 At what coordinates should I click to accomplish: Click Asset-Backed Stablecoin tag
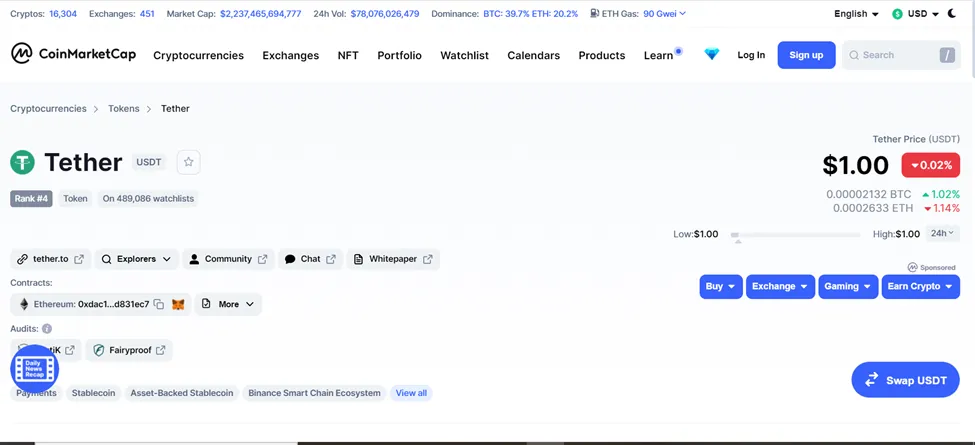click(182, 393)
